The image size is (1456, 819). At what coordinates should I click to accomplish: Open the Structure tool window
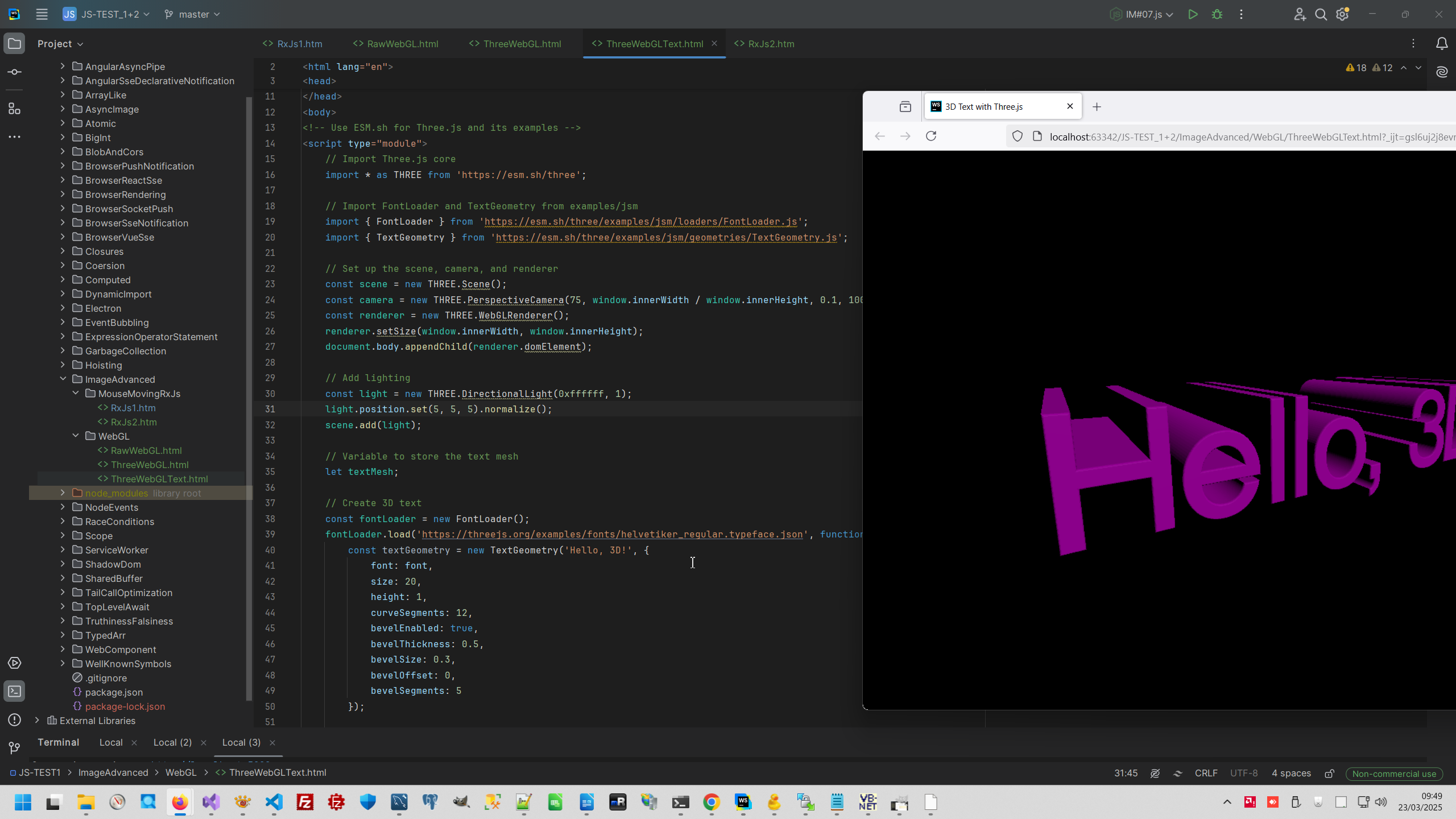click(x=15, y=109)
